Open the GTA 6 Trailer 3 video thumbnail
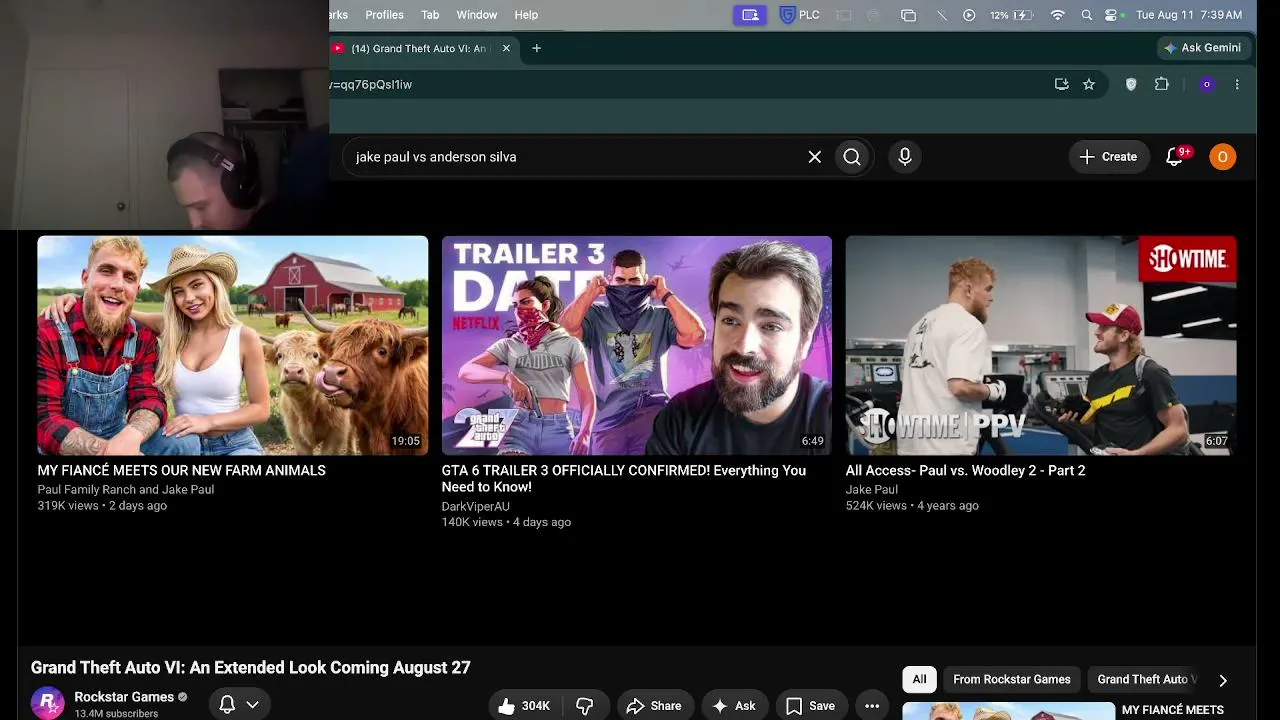This screenshot has height=720, width=1280. (x=637, y=346)
